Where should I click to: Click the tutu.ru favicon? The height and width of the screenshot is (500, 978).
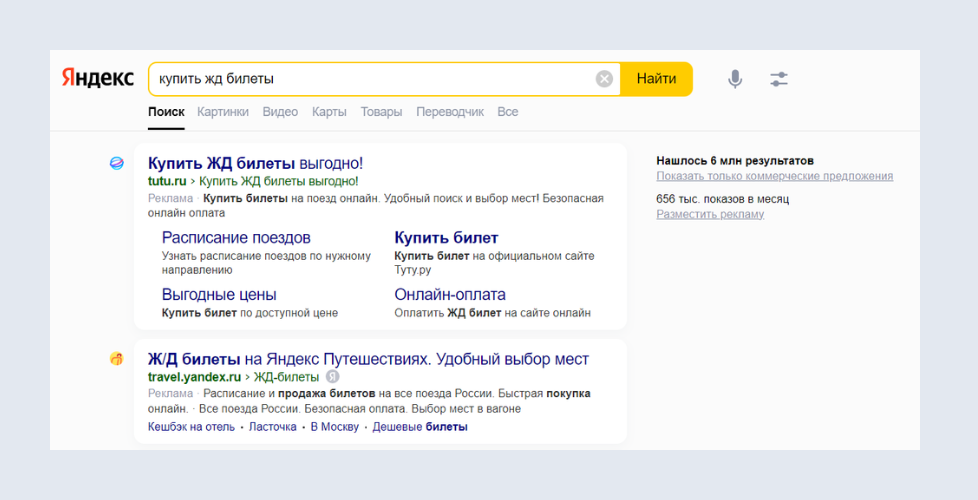click(x=117, y=163)
